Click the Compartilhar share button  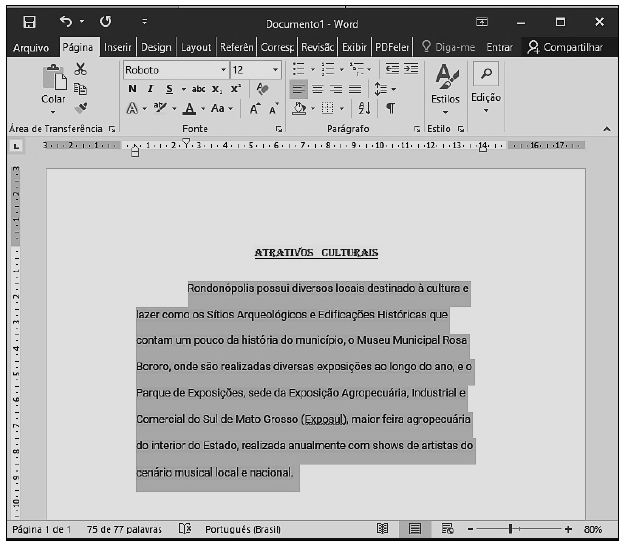[565, 47]
